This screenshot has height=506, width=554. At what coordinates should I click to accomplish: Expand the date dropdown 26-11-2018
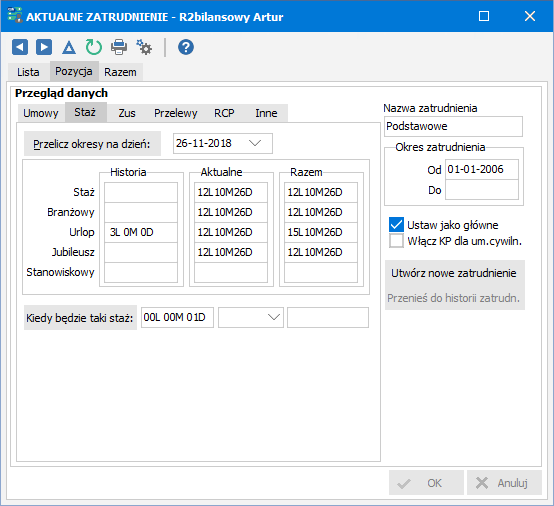(255, 143)
